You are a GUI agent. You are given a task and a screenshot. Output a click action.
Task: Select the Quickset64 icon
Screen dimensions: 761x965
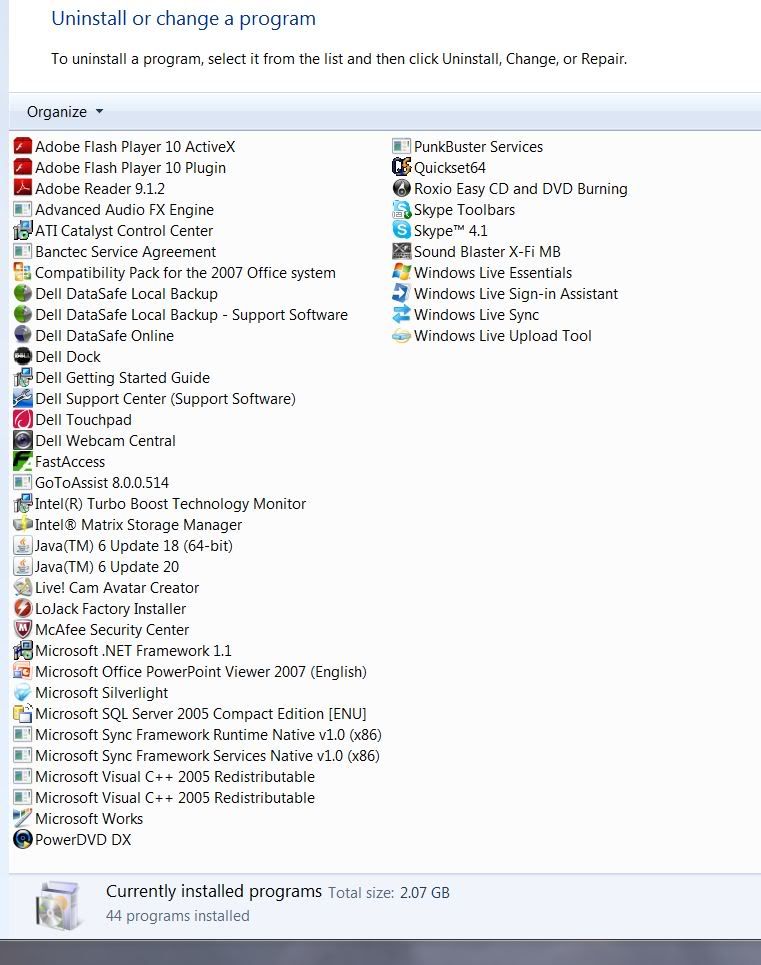[401, 167]
